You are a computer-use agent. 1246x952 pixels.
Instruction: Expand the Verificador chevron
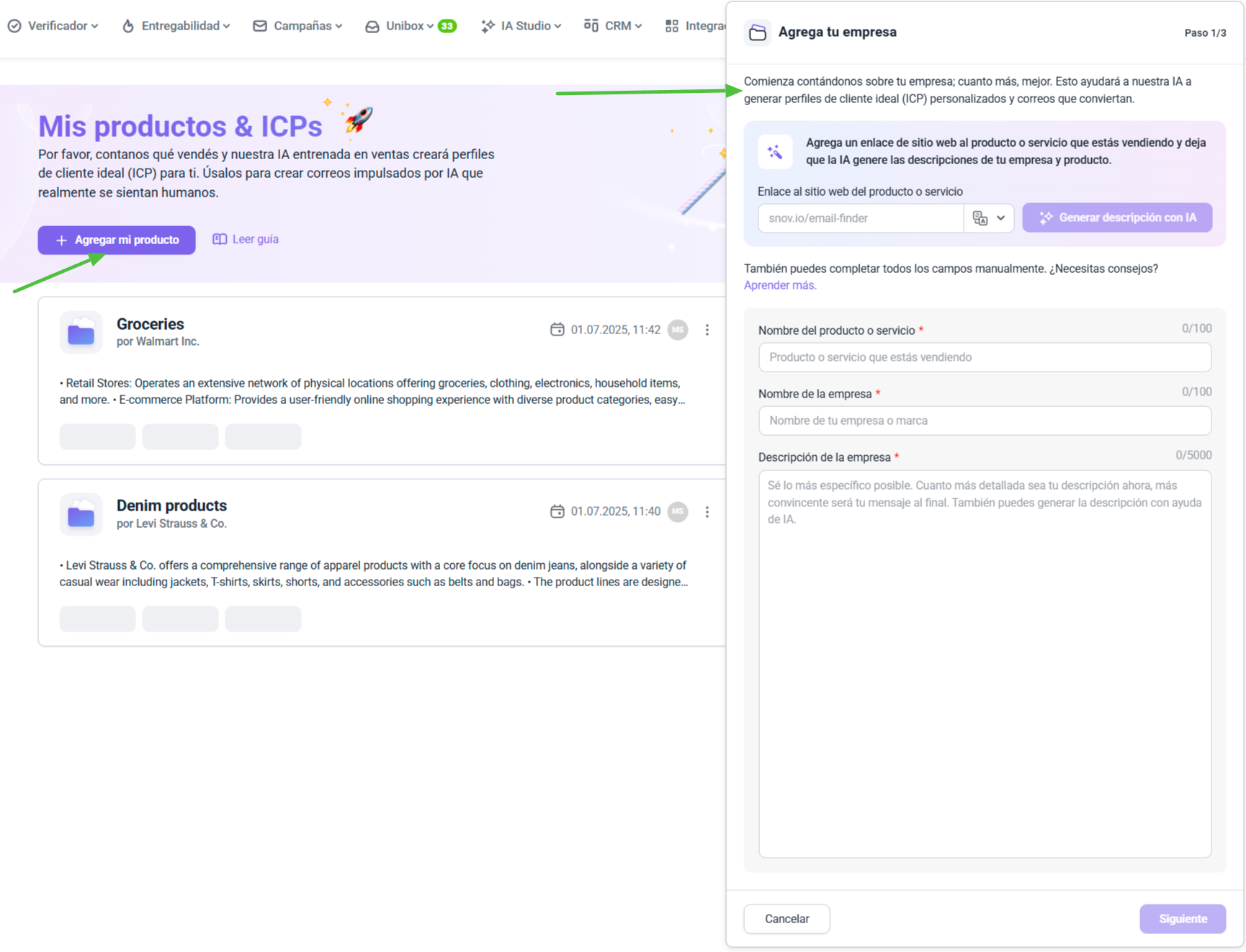pos(94,27)
